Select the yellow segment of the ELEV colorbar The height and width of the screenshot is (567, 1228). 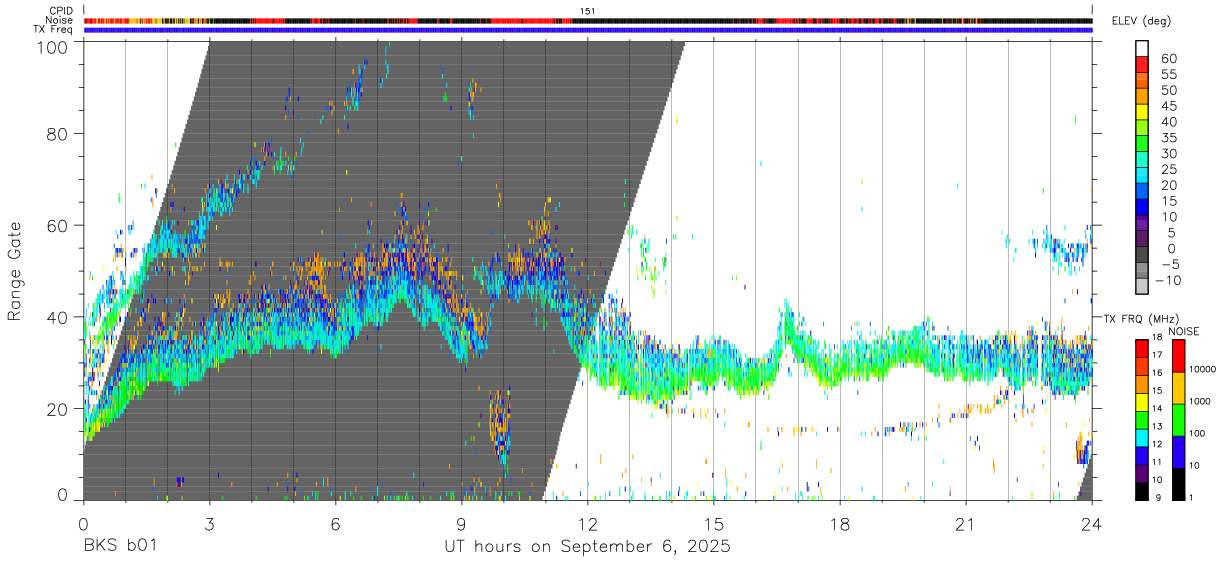tap(1143, 113)
